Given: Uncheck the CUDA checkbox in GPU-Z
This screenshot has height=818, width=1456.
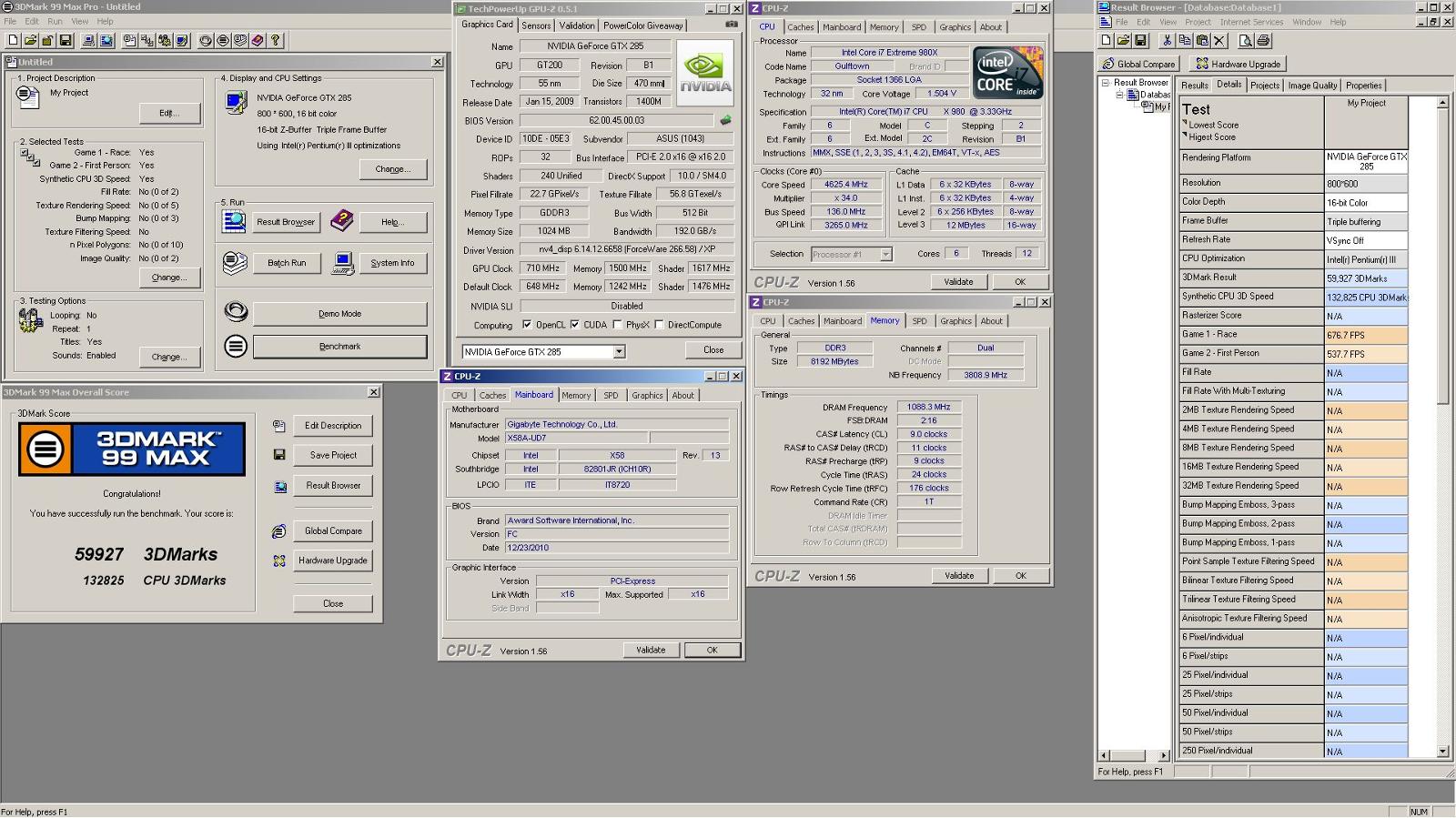Looking at the screenshot, I should [x=574, y=324].
